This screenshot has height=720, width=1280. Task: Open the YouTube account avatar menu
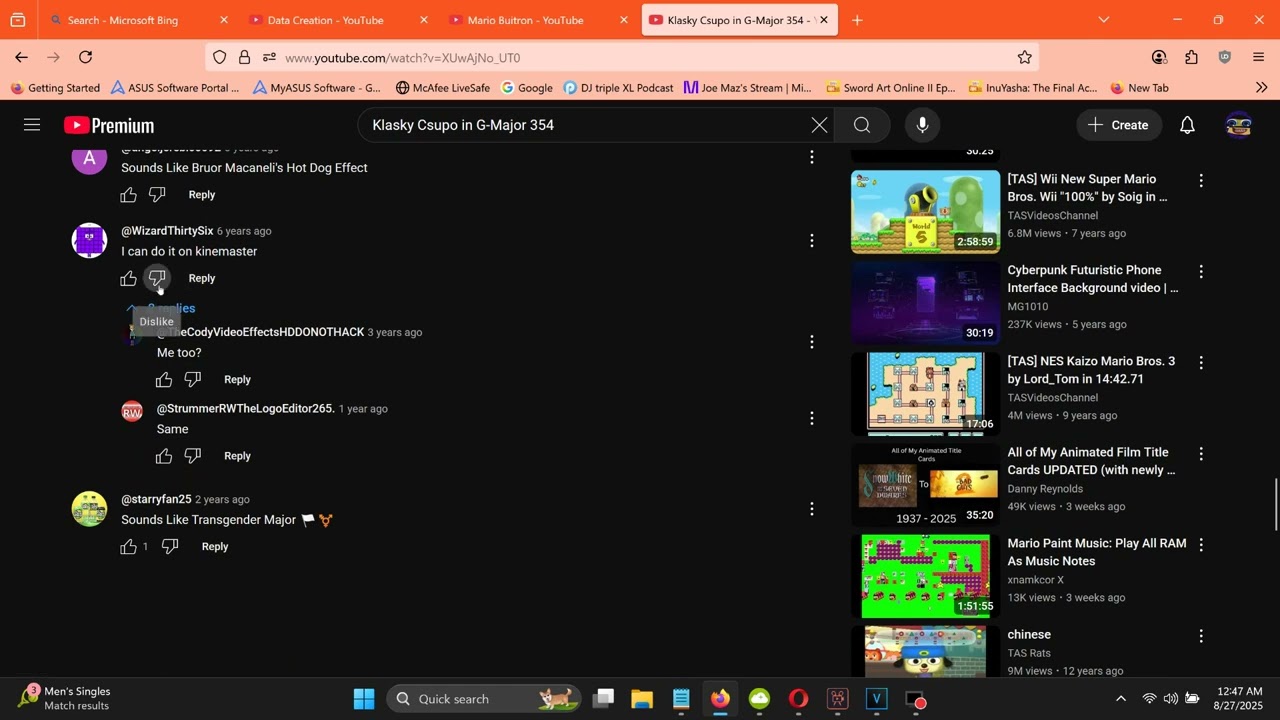tap(1239, 125)
